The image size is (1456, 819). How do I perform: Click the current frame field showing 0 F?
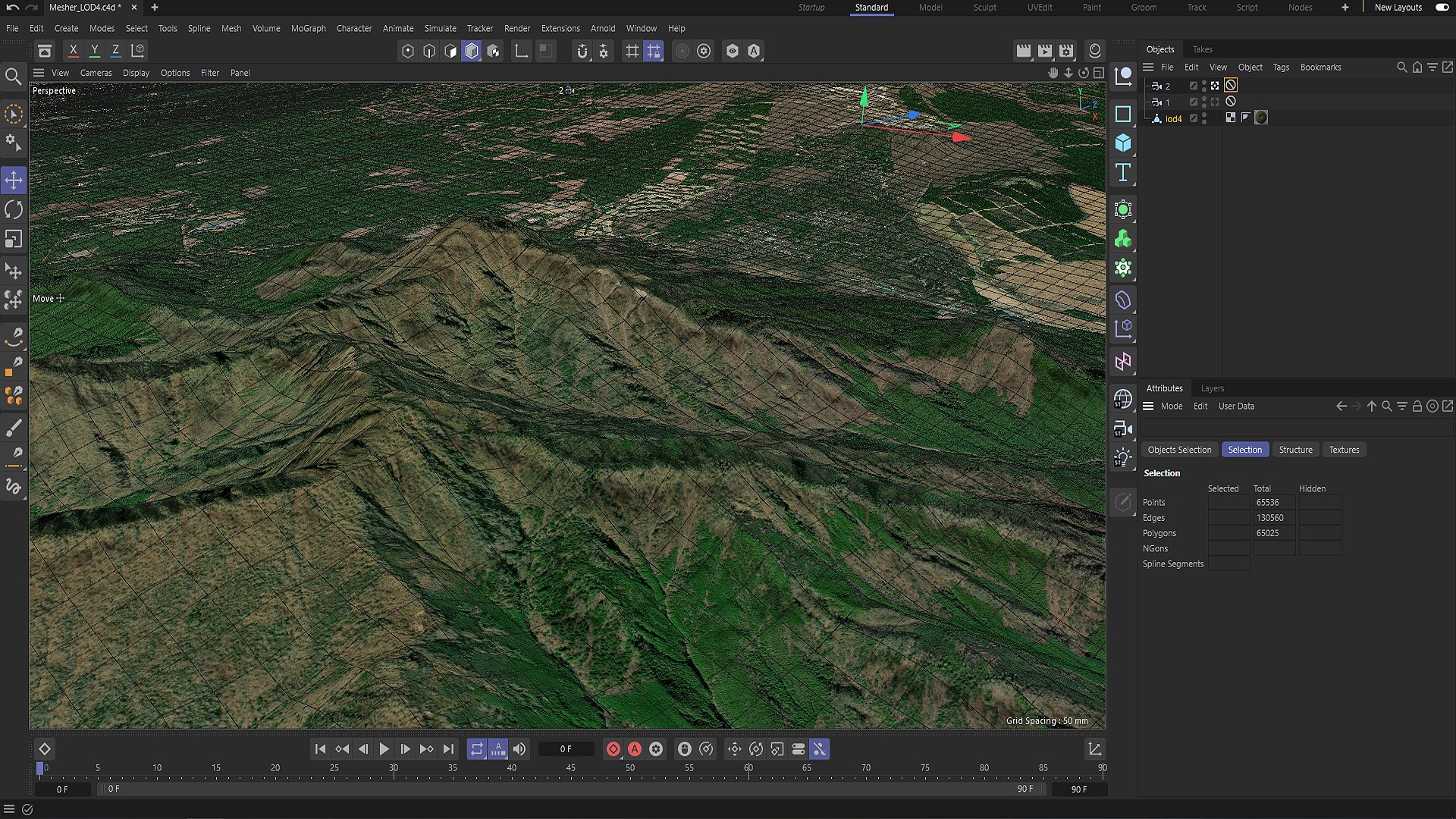pyautogui.click(x=566, y=749)
